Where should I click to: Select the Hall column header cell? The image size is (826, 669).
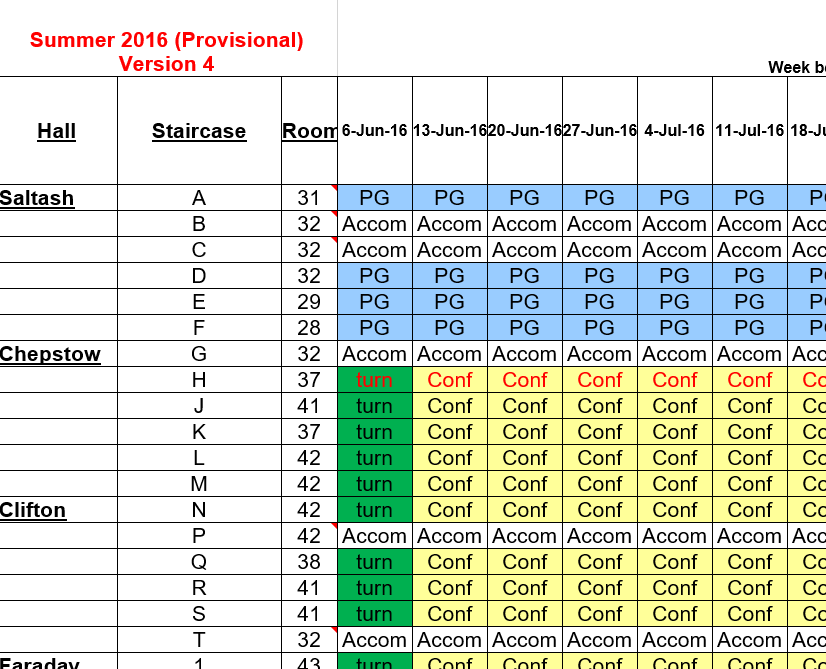coord(57,131)
